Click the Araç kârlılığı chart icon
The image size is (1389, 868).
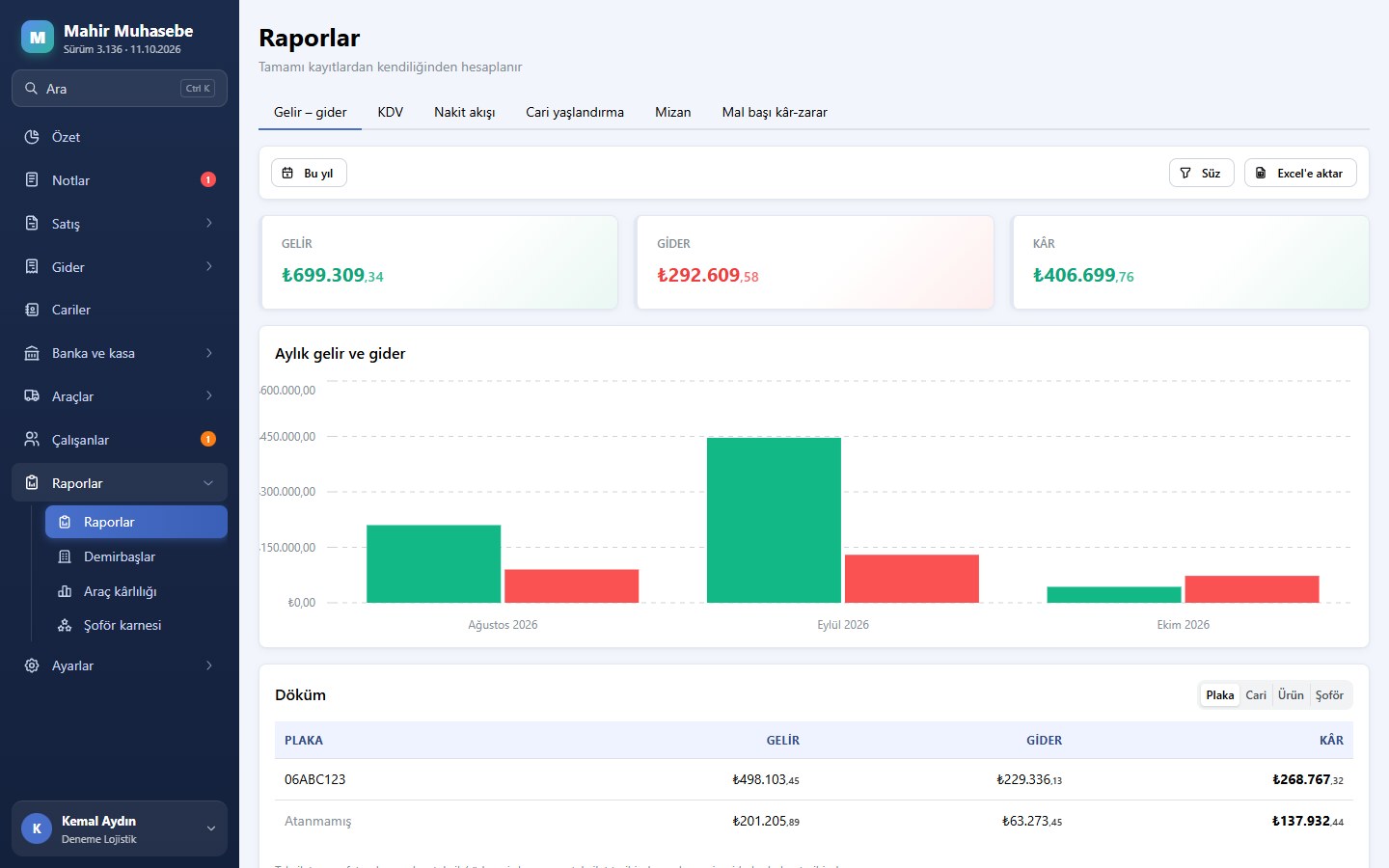tap(65, 591)
